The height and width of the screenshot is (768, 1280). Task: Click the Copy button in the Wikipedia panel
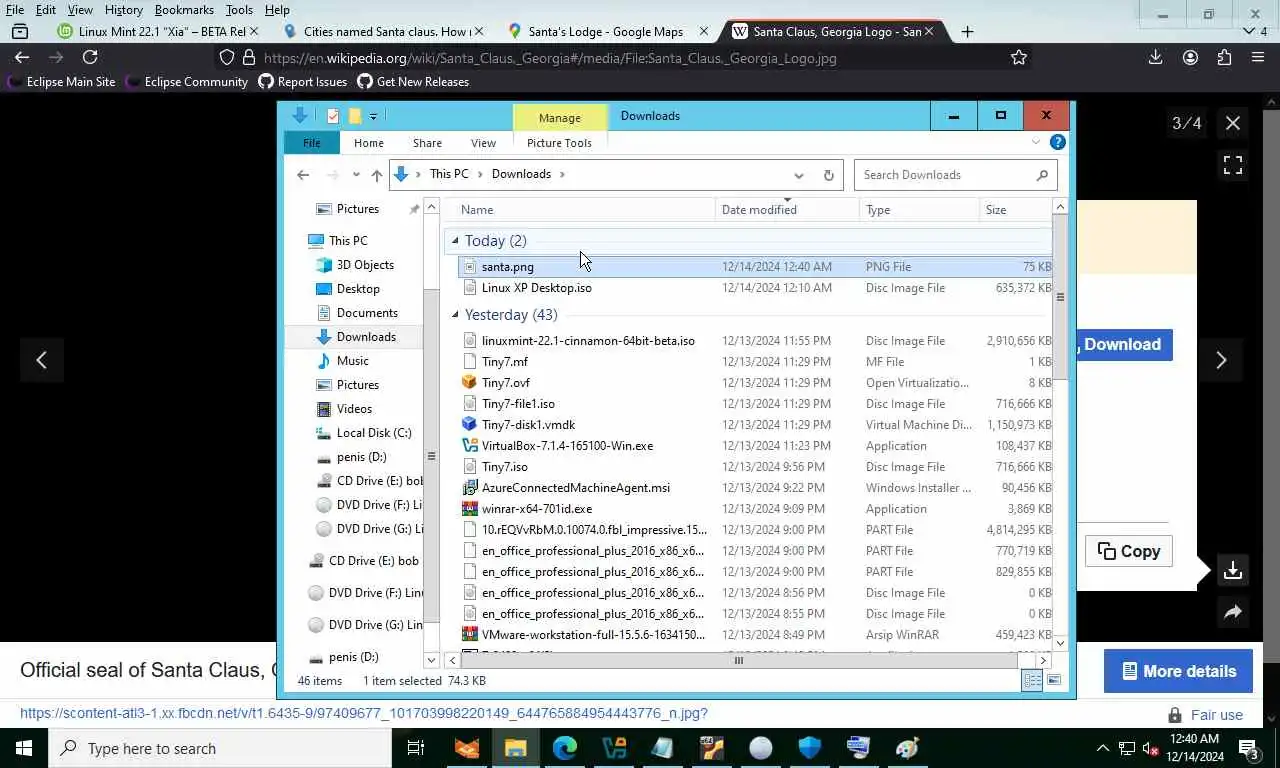(x=1128, y=551)
